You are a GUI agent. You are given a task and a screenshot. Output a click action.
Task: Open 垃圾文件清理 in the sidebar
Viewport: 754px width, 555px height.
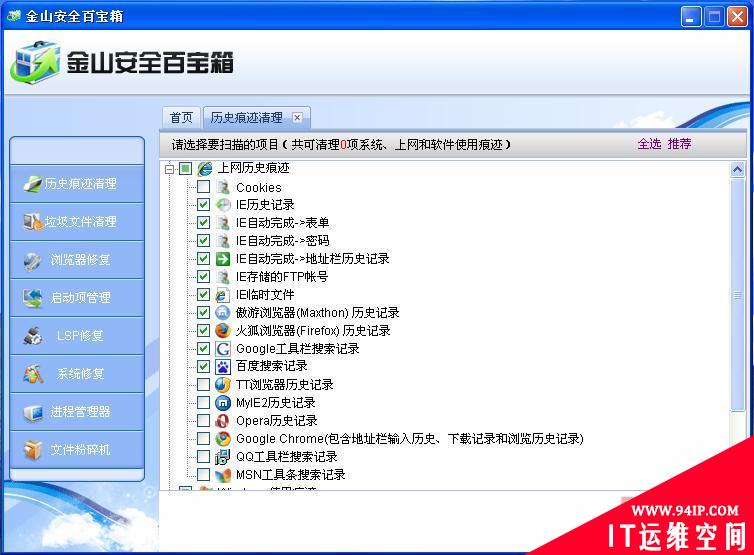click(x=77, y=221)
